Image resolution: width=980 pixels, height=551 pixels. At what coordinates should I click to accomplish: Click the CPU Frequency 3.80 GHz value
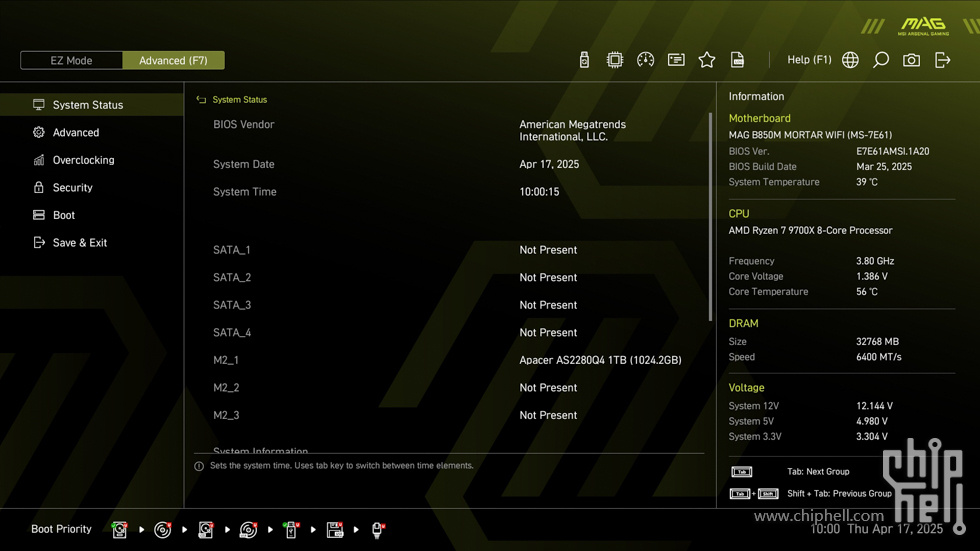pos(875,261)
